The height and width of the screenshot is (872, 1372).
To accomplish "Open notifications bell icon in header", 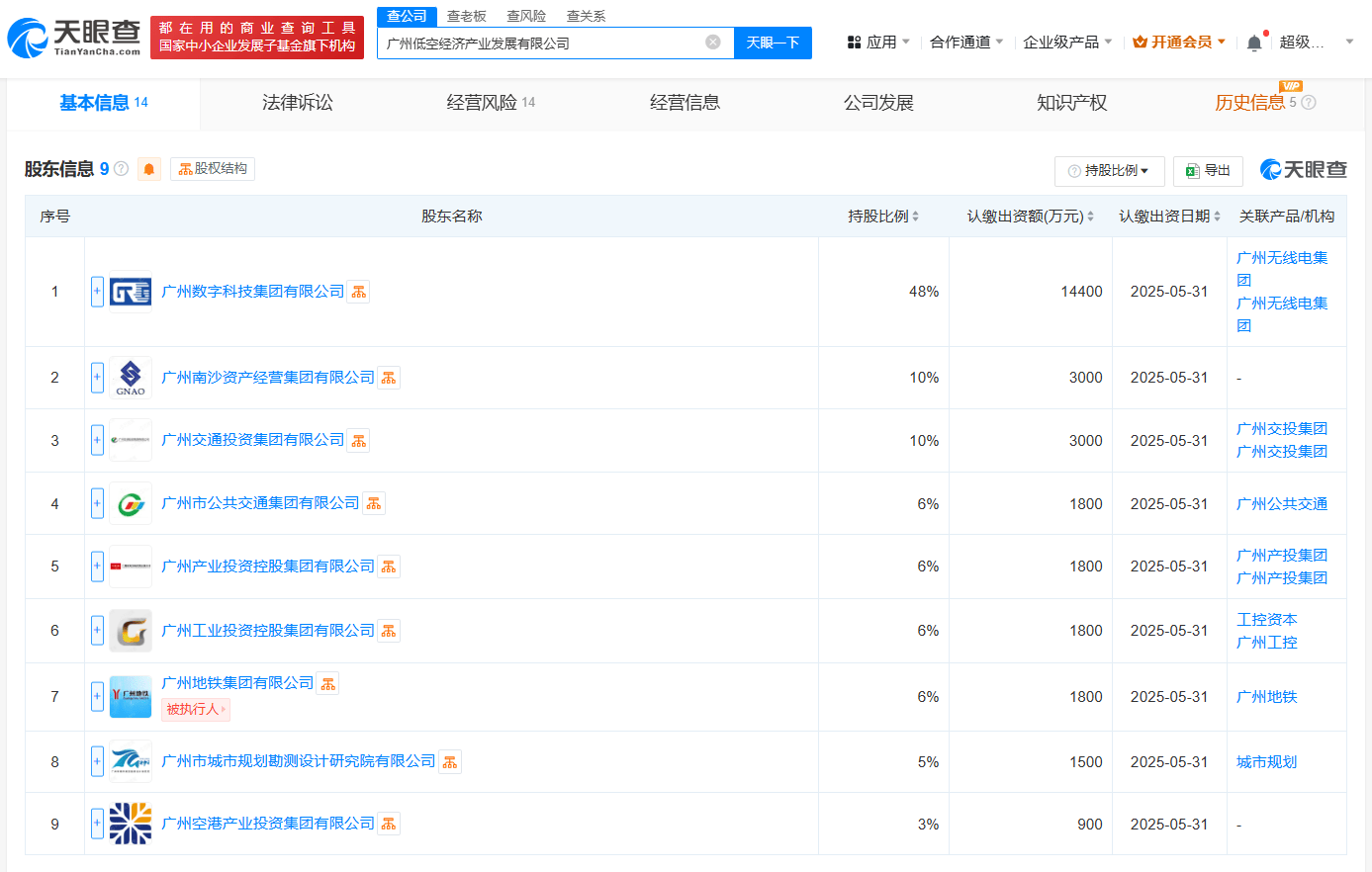I will point(1254,43).
